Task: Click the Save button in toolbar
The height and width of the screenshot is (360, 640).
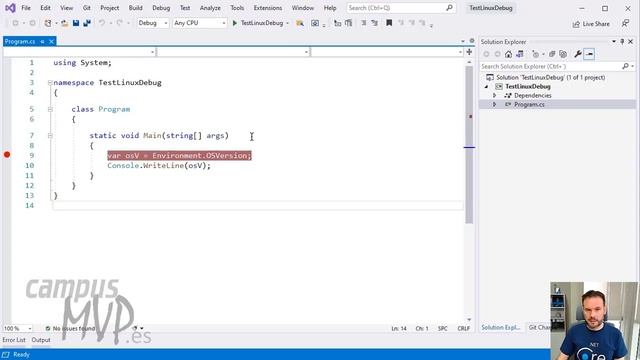Action: 76,23
